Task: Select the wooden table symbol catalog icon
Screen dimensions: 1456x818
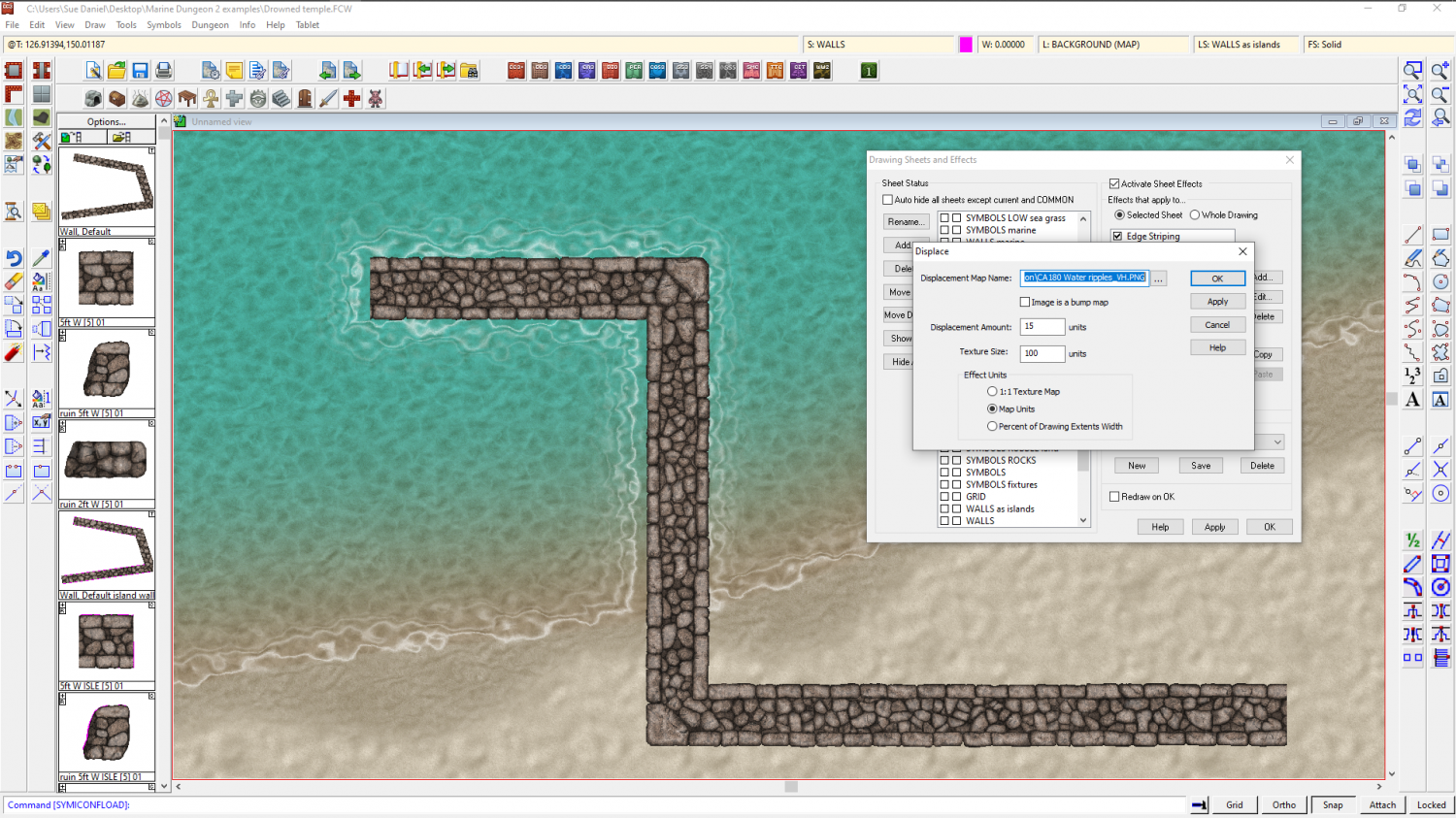Action: [187, 98]
